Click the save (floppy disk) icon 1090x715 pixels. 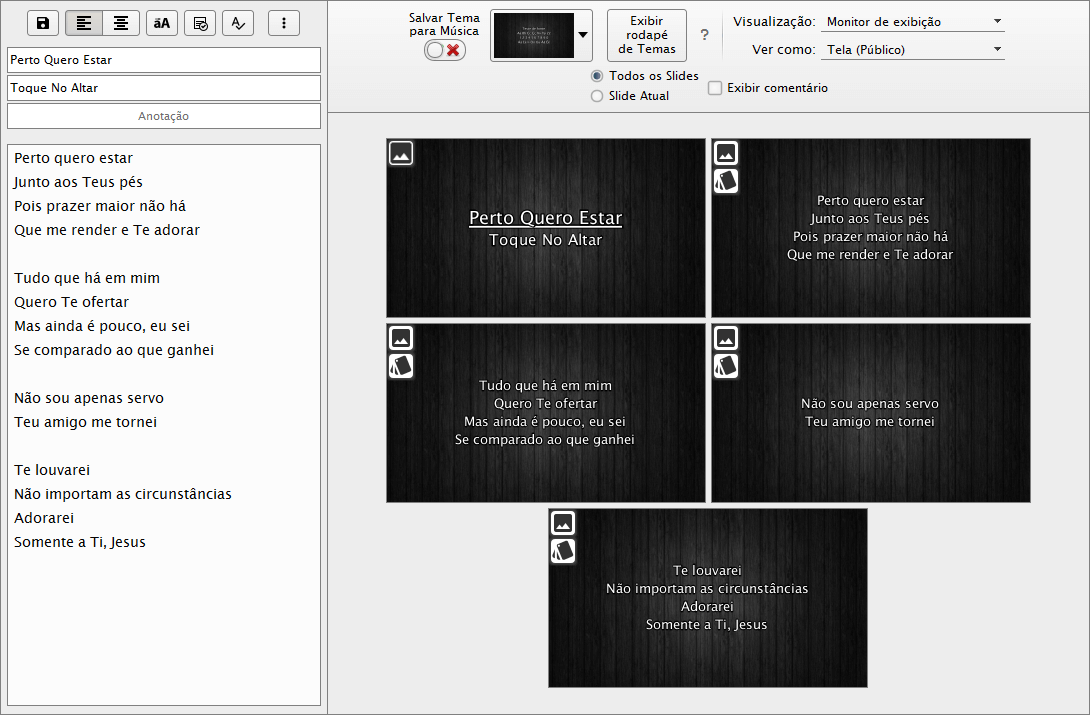click(x=43, y=23)
